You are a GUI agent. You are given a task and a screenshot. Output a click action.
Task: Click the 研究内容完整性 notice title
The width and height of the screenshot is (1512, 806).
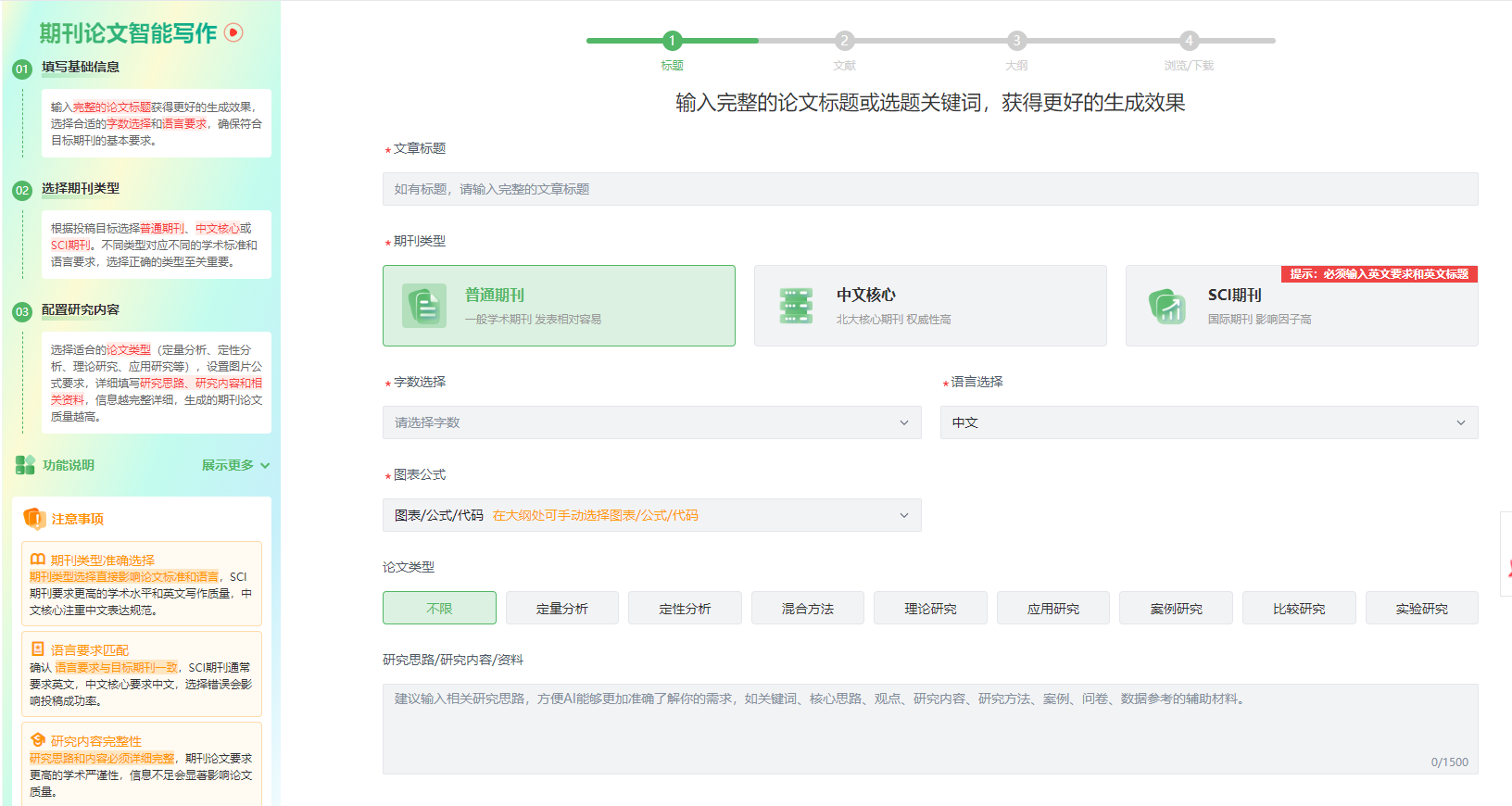(x=96, y=741)
